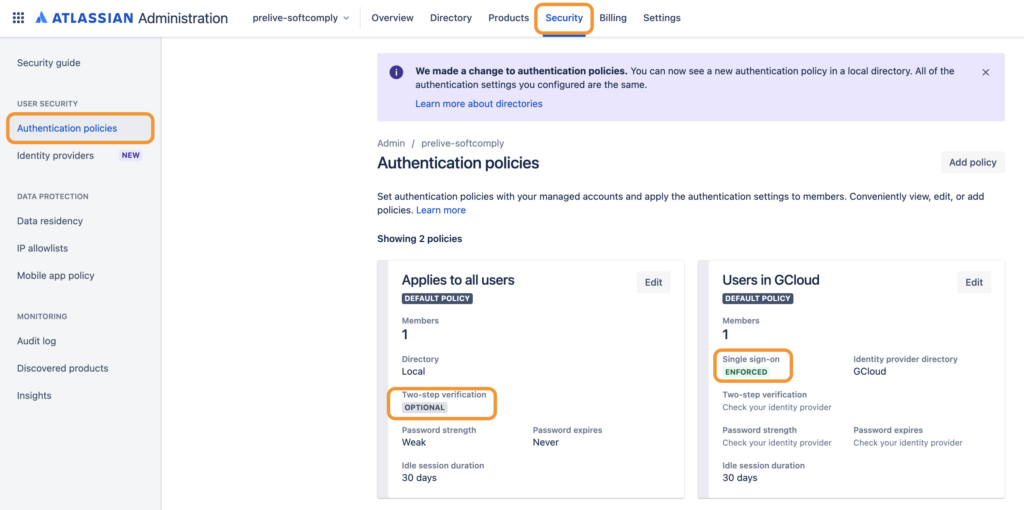
Task: Go to the Overview tab
Action: (x=392, y=18)
